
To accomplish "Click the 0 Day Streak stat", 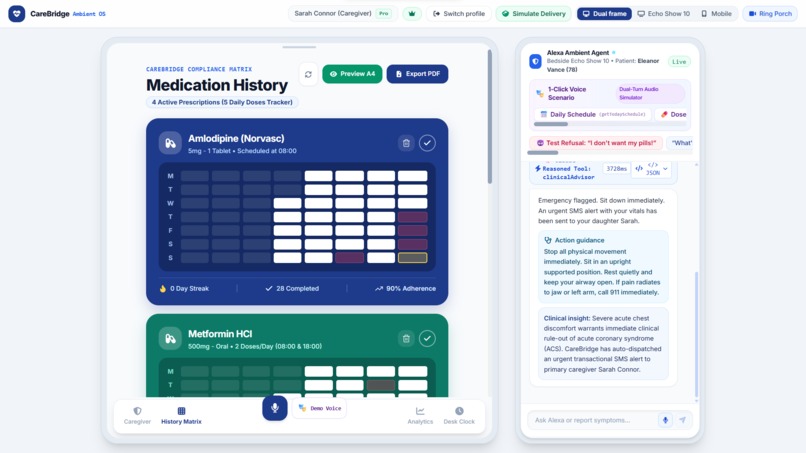I will coord(184,288).
